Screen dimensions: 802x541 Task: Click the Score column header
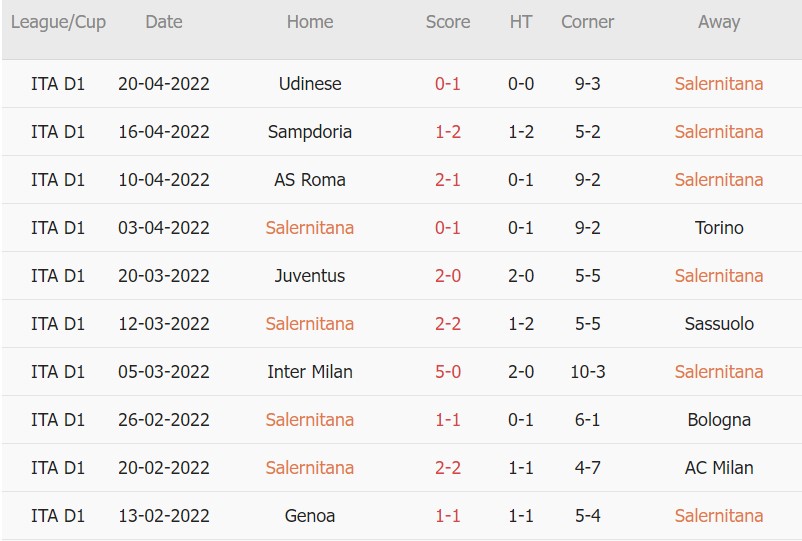(448, 22)
